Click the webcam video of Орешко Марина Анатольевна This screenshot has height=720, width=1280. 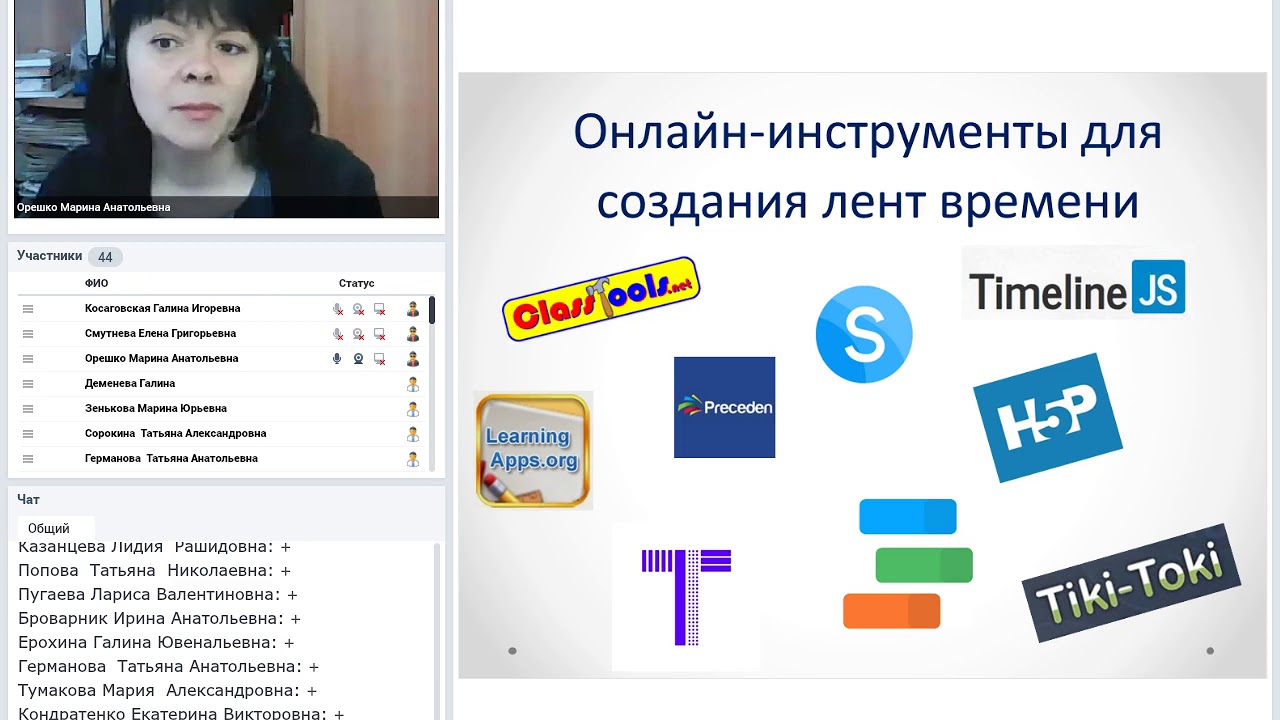pos(226,108)
